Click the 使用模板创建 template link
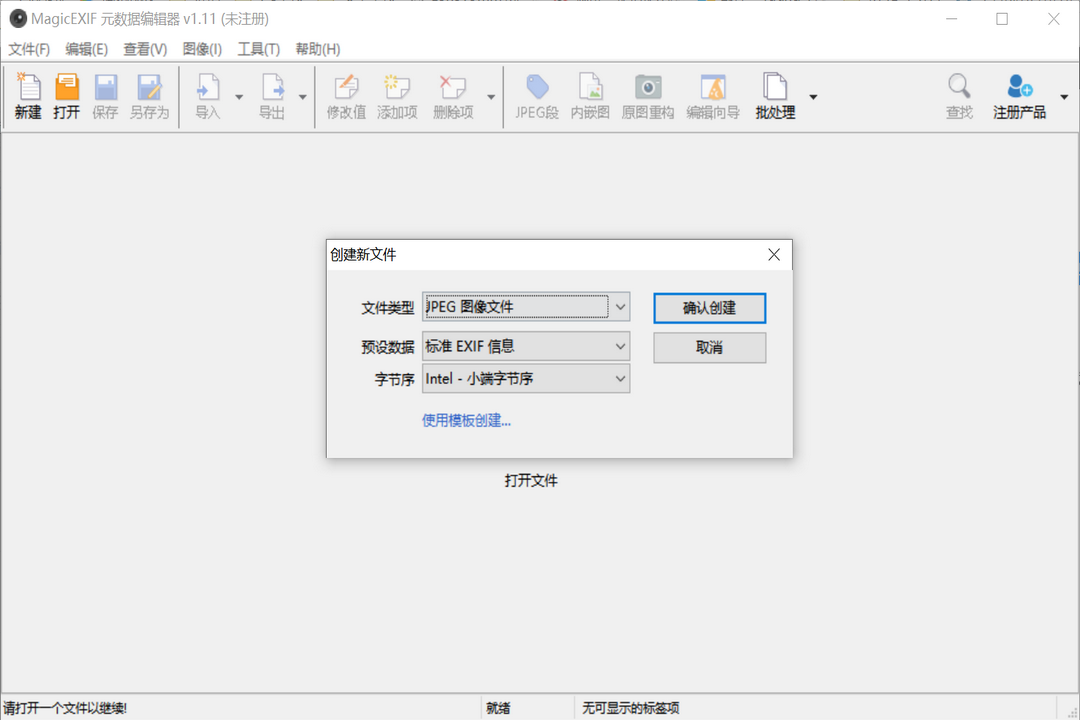The height and width of the screenshot is (720, 1080). pyautogui.click(x=466, y=421)
